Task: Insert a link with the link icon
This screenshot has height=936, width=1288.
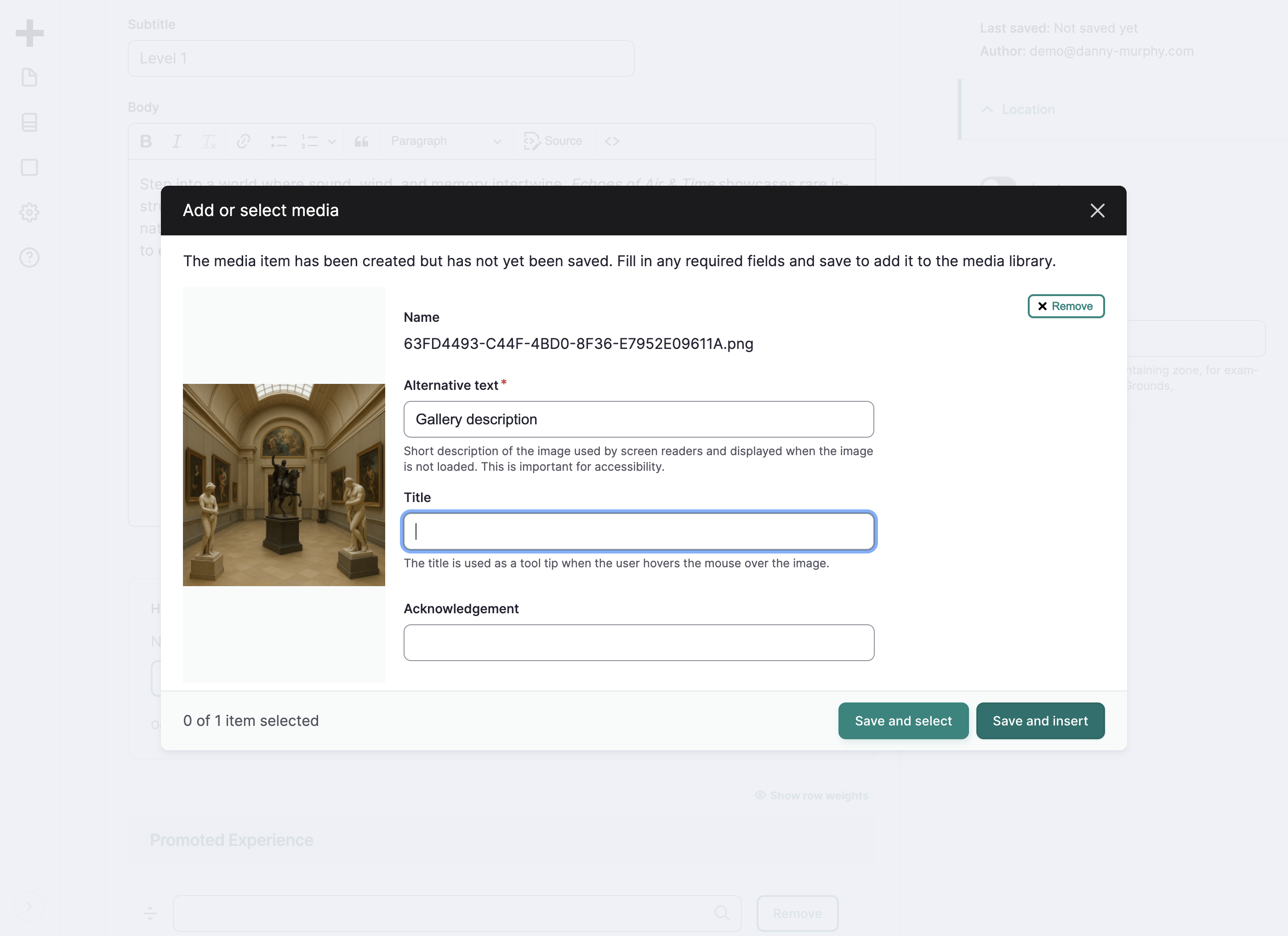Action: click(x=244, y=141)
